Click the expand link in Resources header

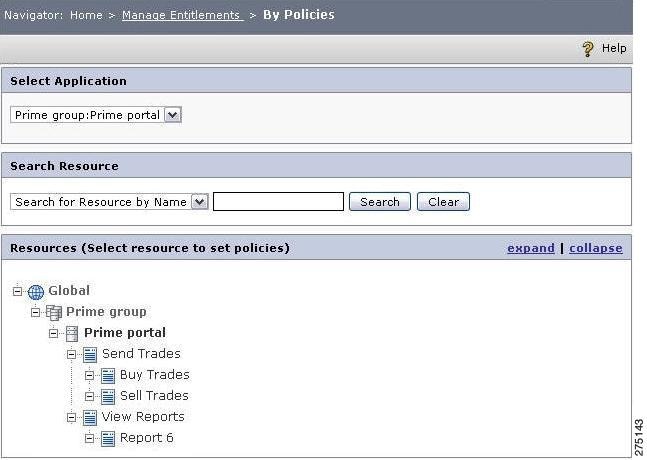tap(531, 248)
